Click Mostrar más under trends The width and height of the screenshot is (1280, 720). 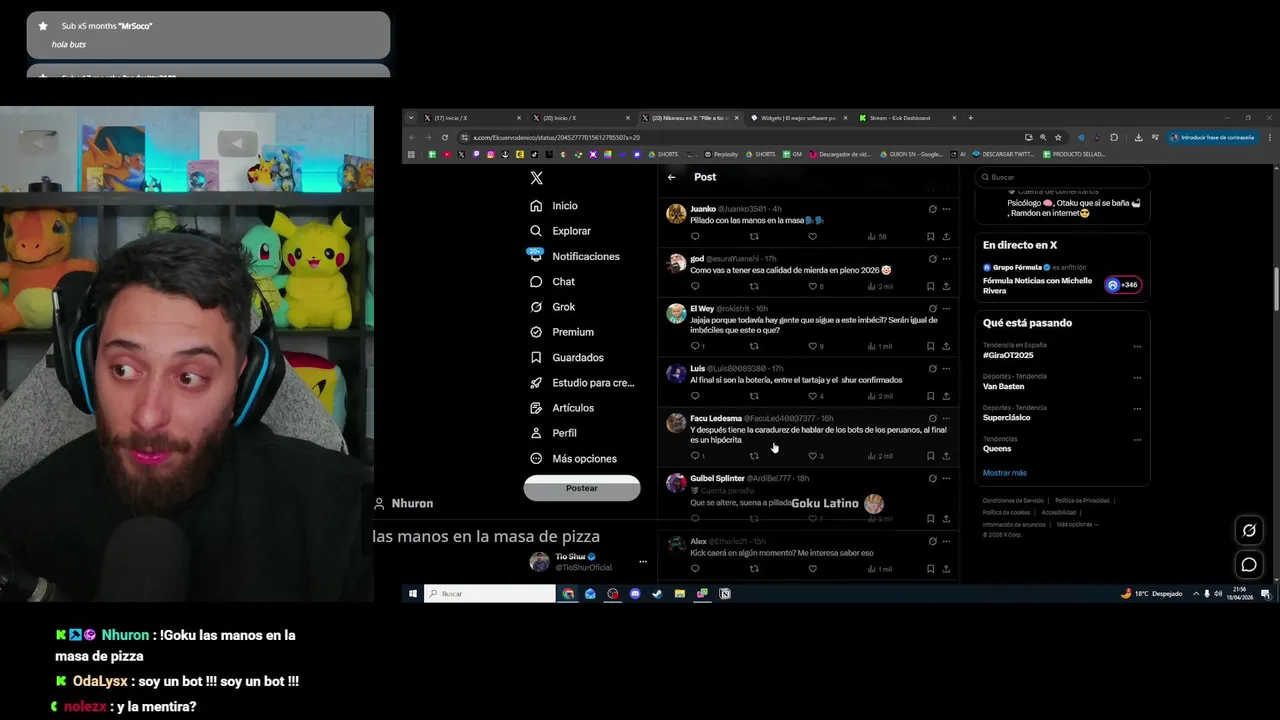tap(1005, 473)
